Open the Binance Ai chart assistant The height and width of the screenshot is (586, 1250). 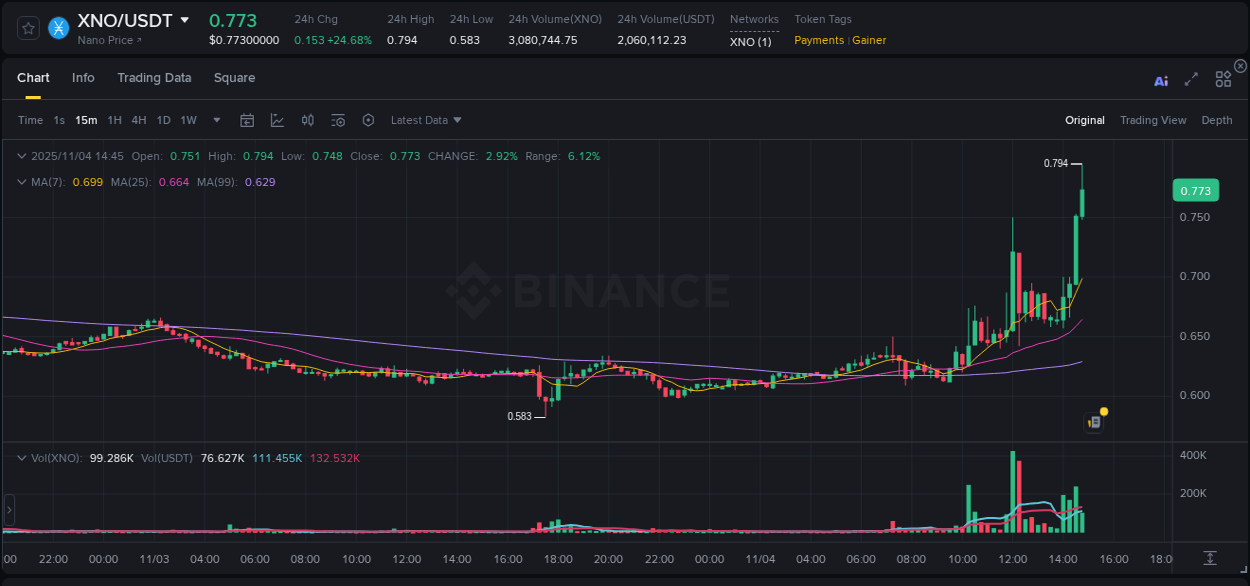(x=1161, y=81)
